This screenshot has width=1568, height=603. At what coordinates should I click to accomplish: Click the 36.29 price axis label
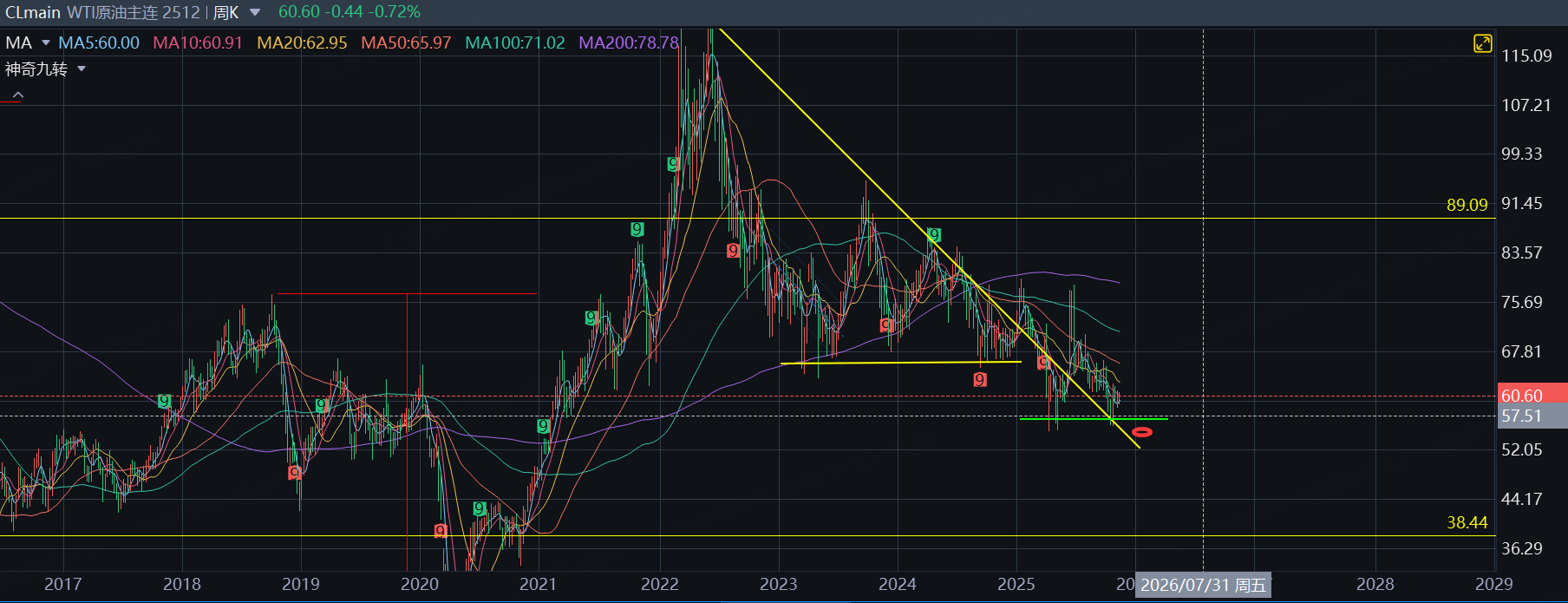click(x=1522, y=548)
